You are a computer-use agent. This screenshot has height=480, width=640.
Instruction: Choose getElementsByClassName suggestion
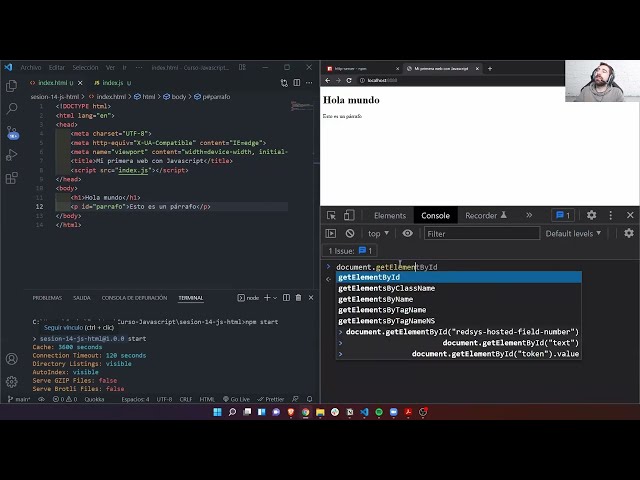click(x=458, y=288)
